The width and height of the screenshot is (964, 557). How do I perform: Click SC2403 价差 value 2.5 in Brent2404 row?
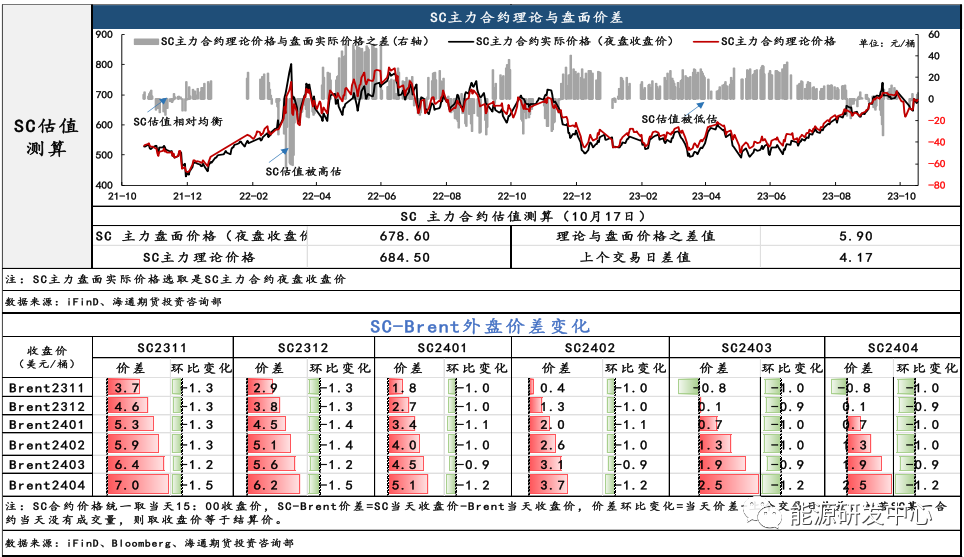711,485
